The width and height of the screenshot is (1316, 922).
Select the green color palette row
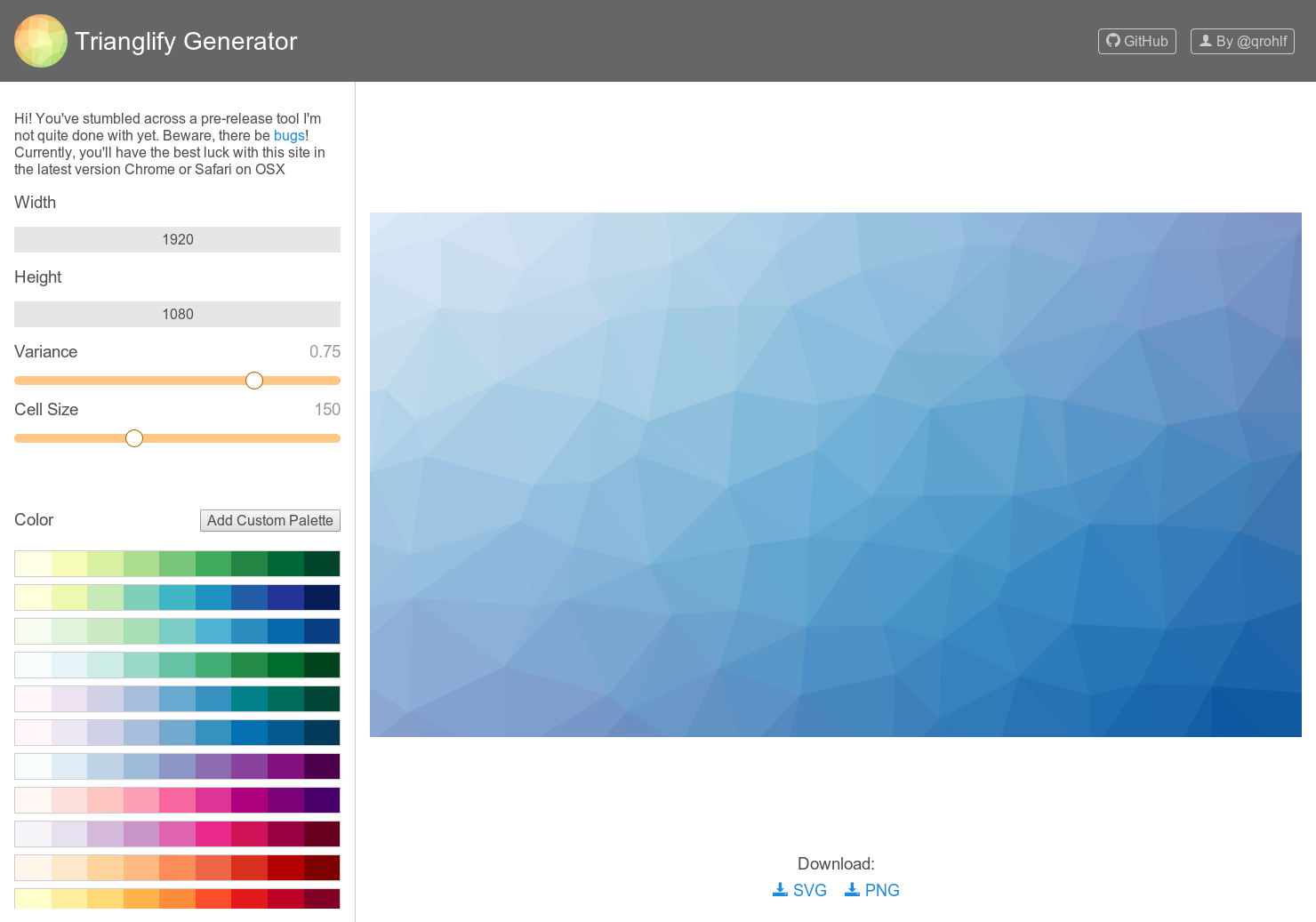(177, 563)
